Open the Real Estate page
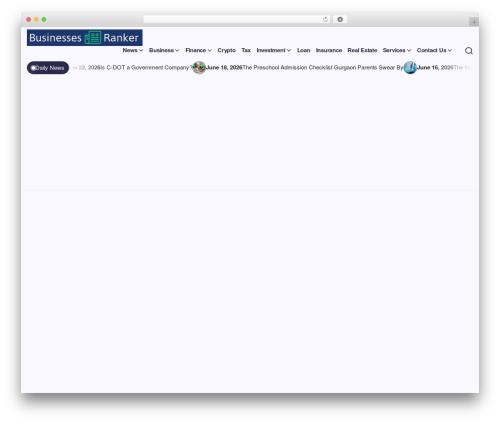 (362, 50)
